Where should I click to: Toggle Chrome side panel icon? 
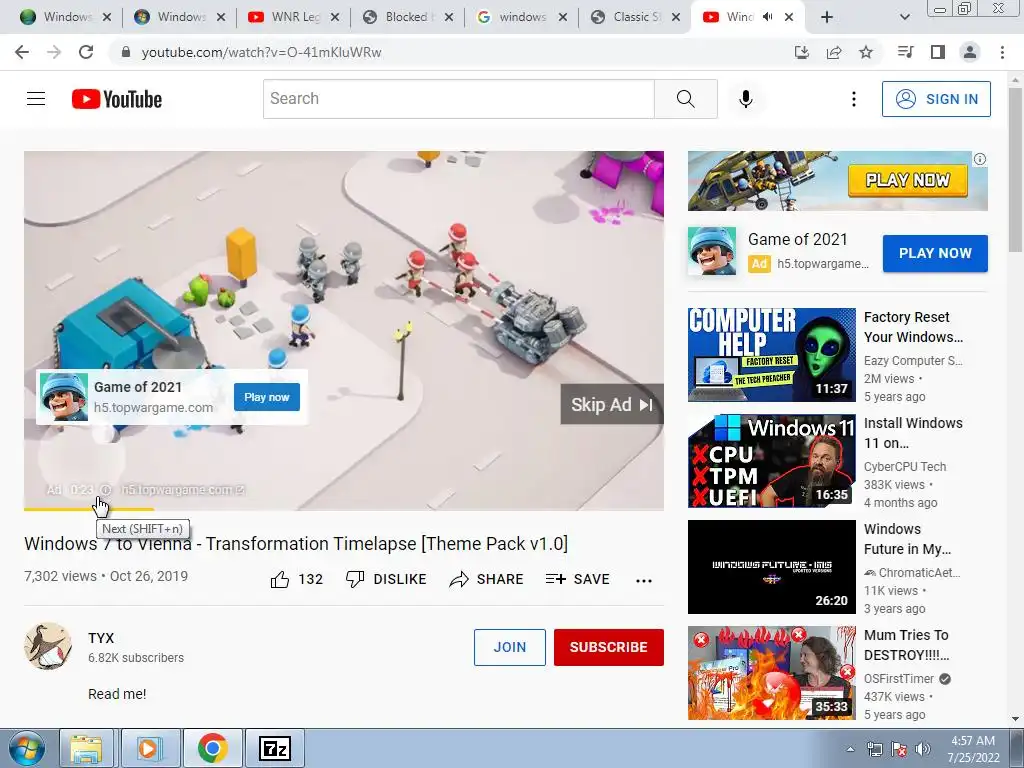point(938,52)
